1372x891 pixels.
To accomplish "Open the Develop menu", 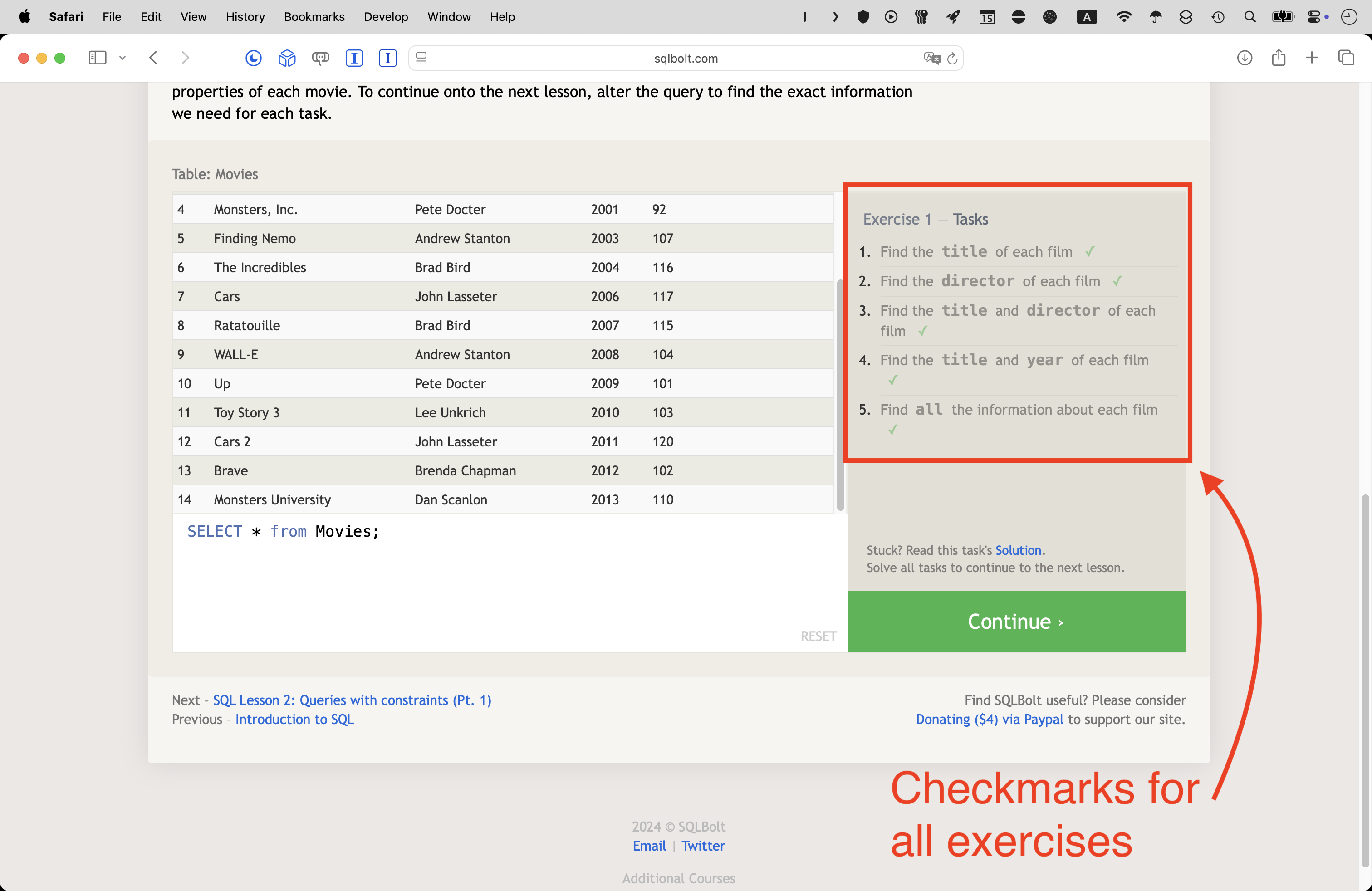I will 385,17.
